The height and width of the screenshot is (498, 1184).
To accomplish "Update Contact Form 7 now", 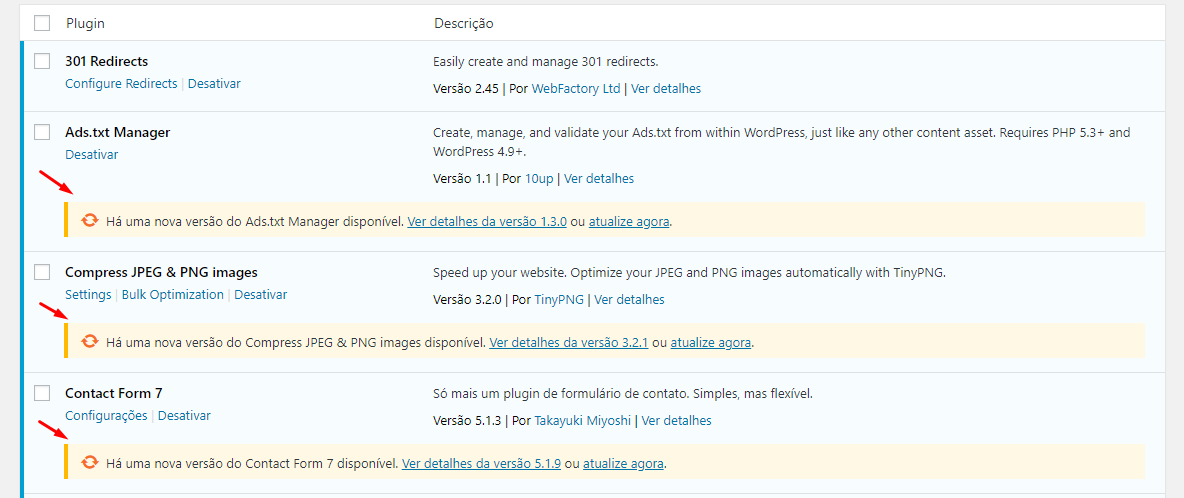I will point(624,463).
